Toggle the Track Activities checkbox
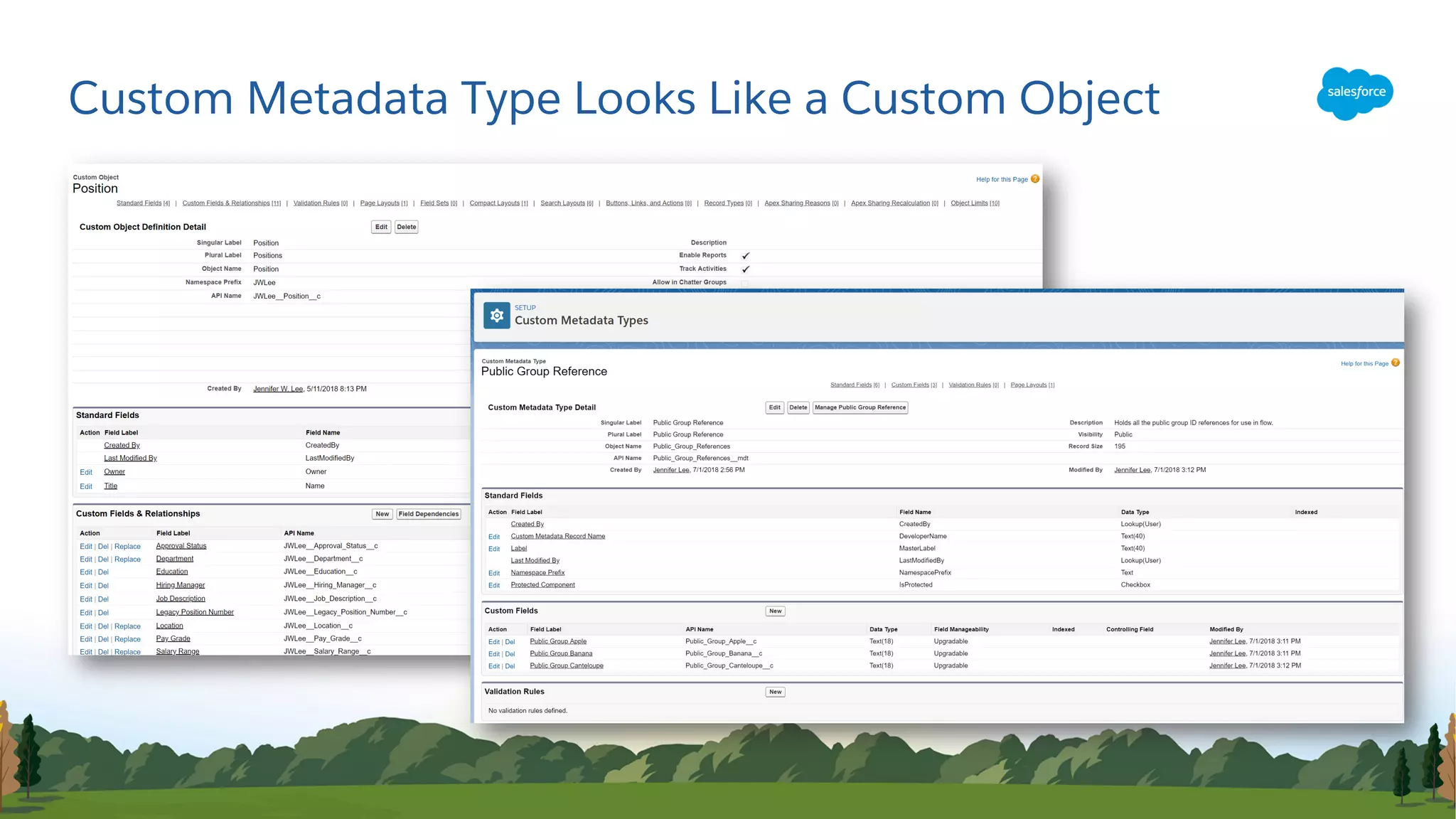Image resolution: width=1456 pixels, height=819 pixels. (x=746, y=269)
